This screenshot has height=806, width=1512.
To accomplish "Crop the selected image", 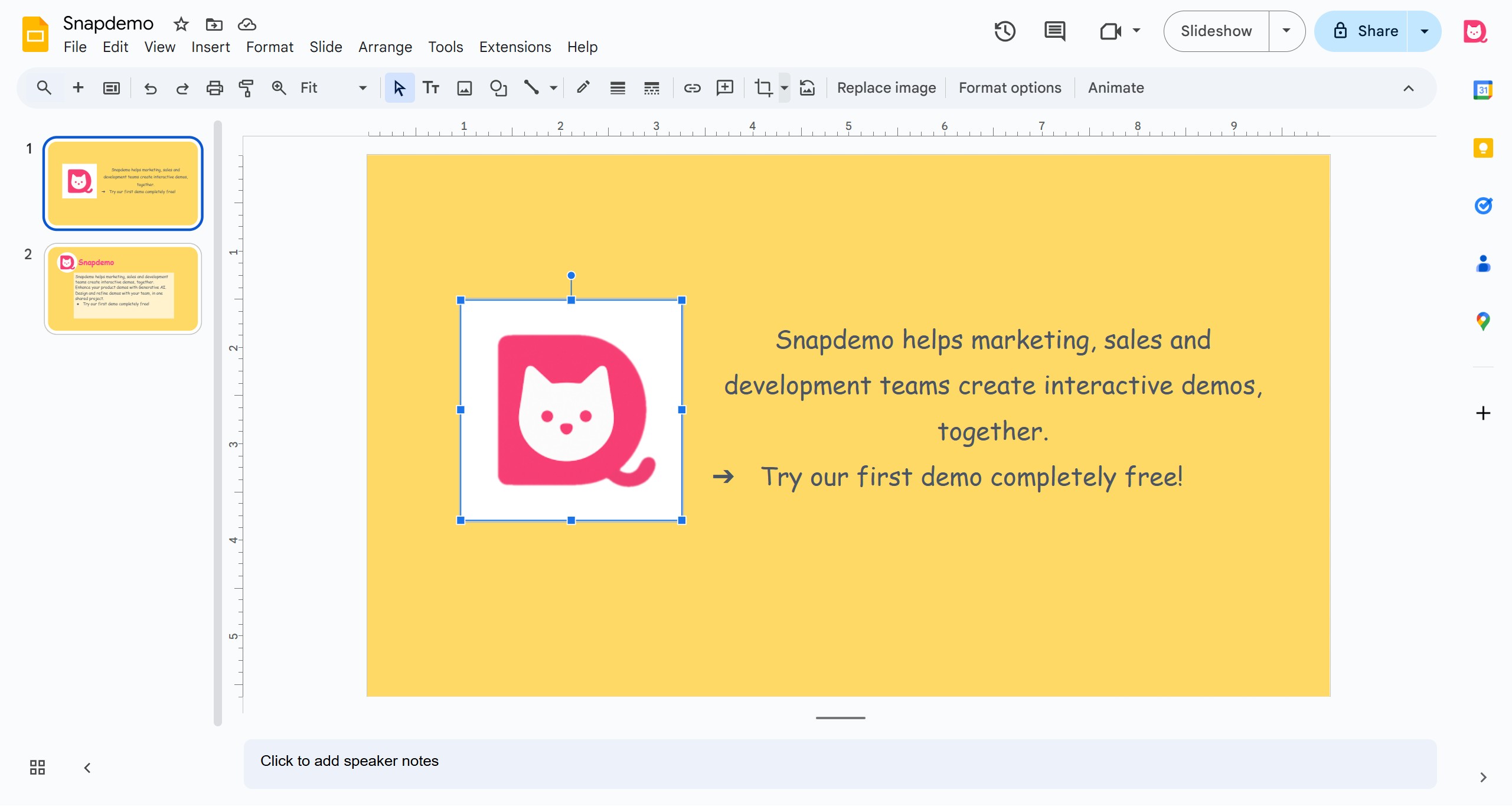I will (x=763, y=88).
